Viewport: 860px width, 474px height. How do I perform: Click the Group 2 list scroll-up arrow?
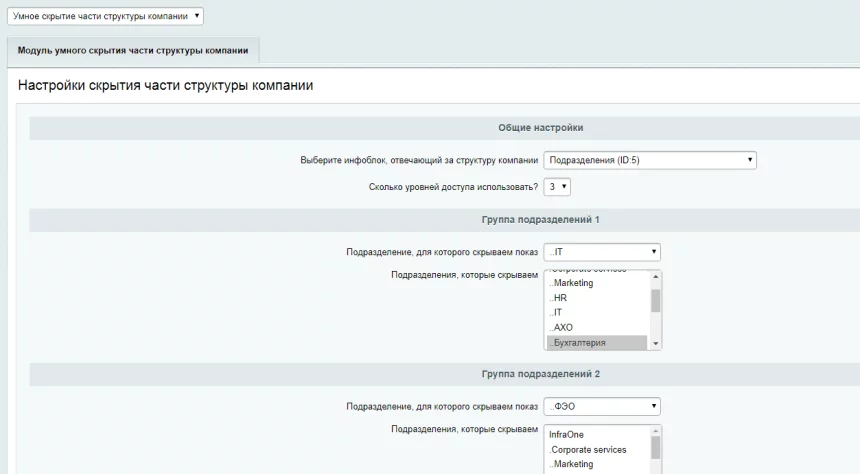point(656,430)
